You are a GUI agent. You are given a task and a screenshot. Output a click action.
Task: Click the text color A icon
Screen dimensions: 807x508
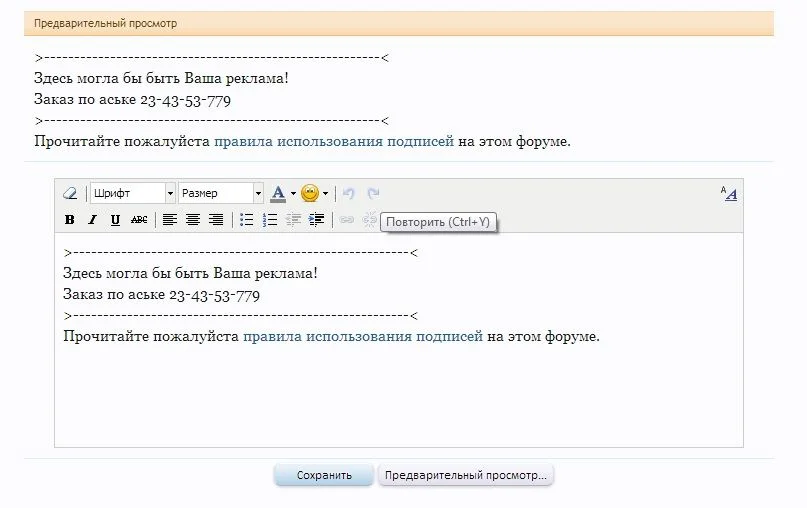[x=278, y=194]
